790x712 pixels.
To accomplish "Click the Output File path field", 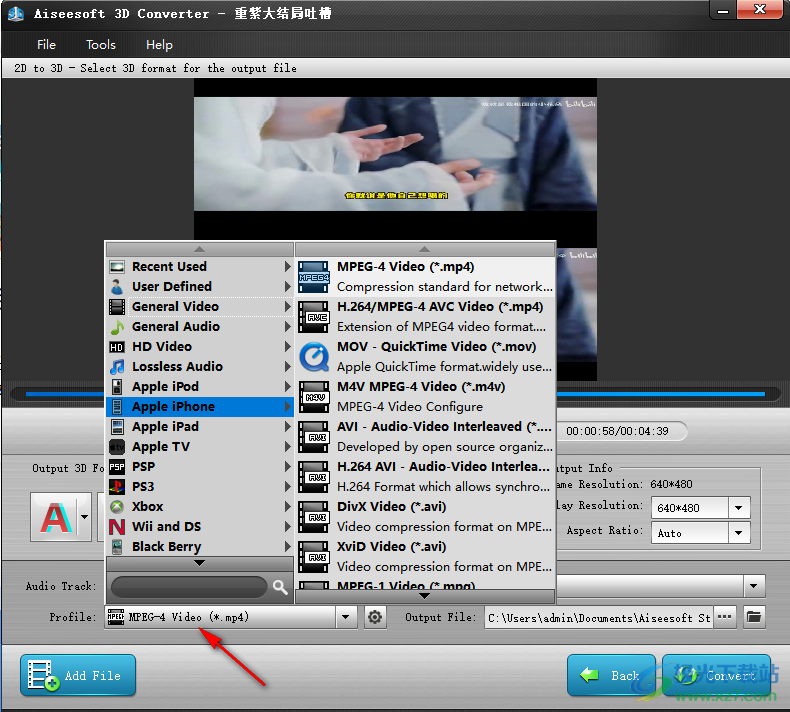I will 598,617.
